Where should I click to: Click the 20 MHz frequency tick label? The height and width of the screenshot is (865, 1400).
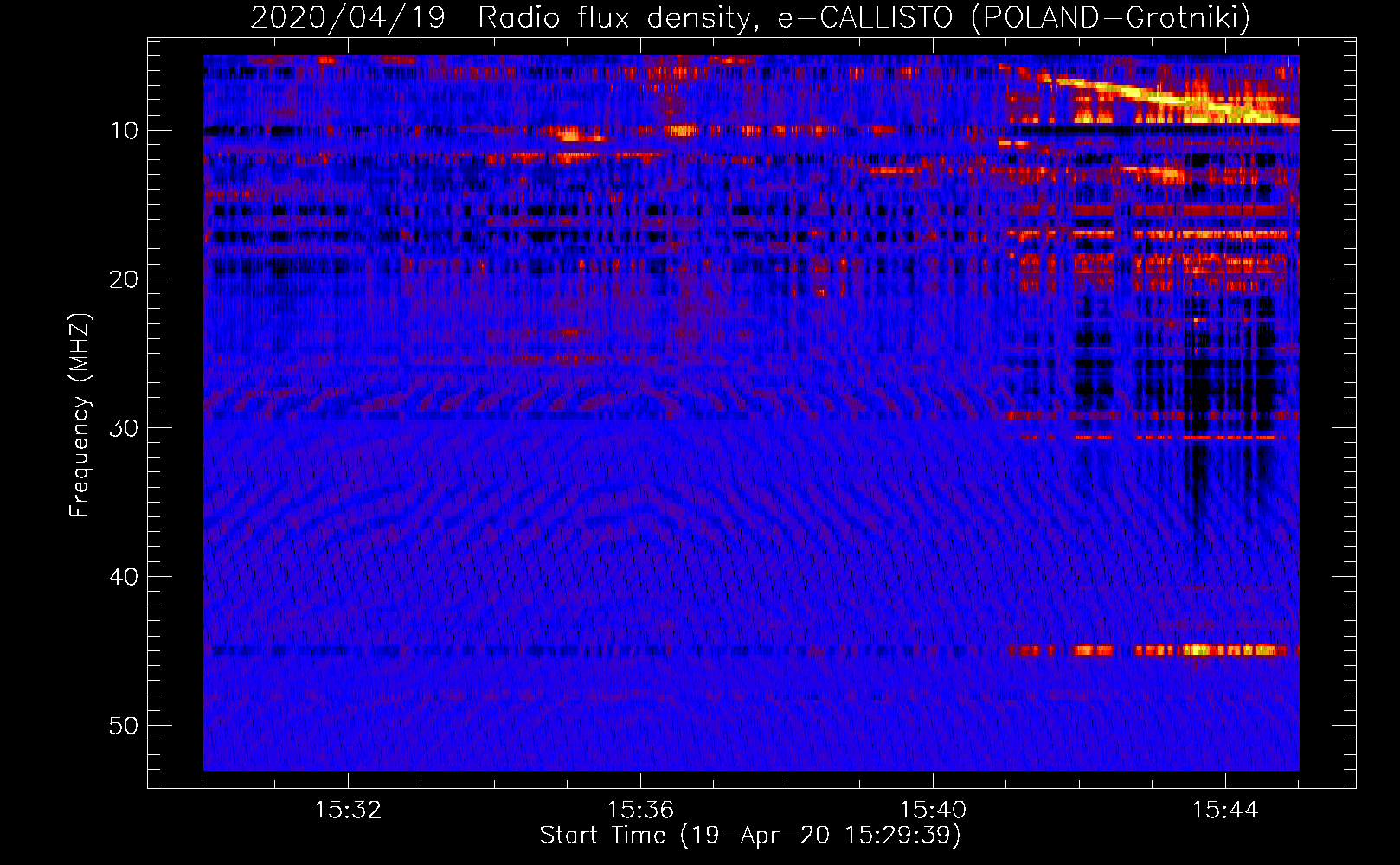(x=124, y=279)
